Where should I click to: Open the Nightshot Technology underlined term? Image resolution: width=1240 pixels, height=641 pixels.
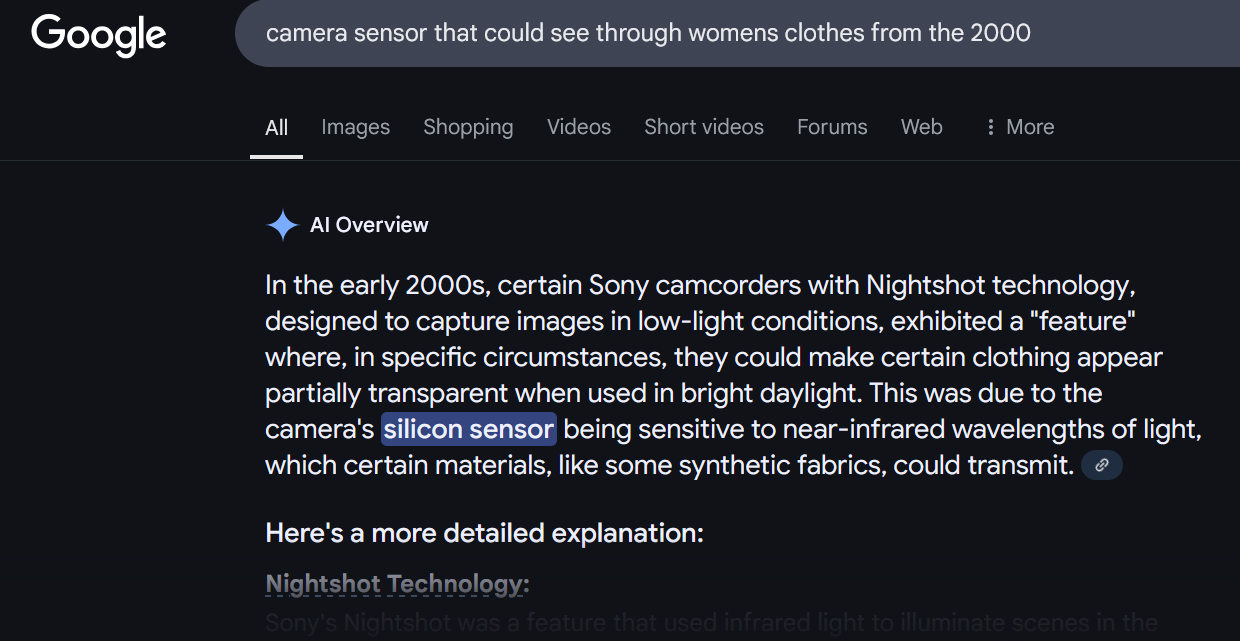(x=397, y=583)
